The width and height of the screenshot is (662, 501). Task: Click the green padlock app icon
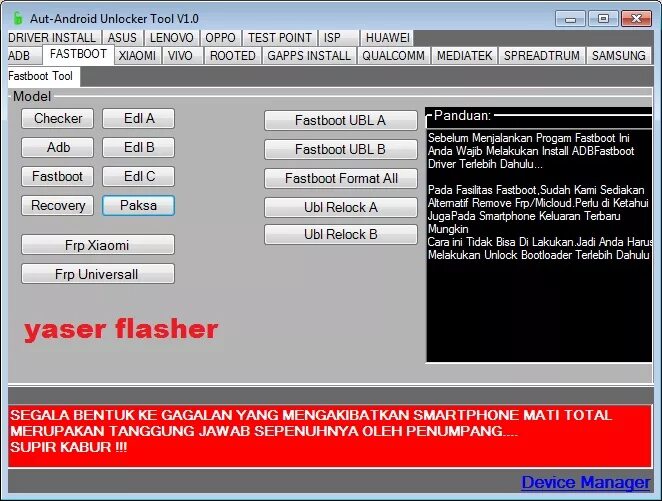click(x=18, y=18)
